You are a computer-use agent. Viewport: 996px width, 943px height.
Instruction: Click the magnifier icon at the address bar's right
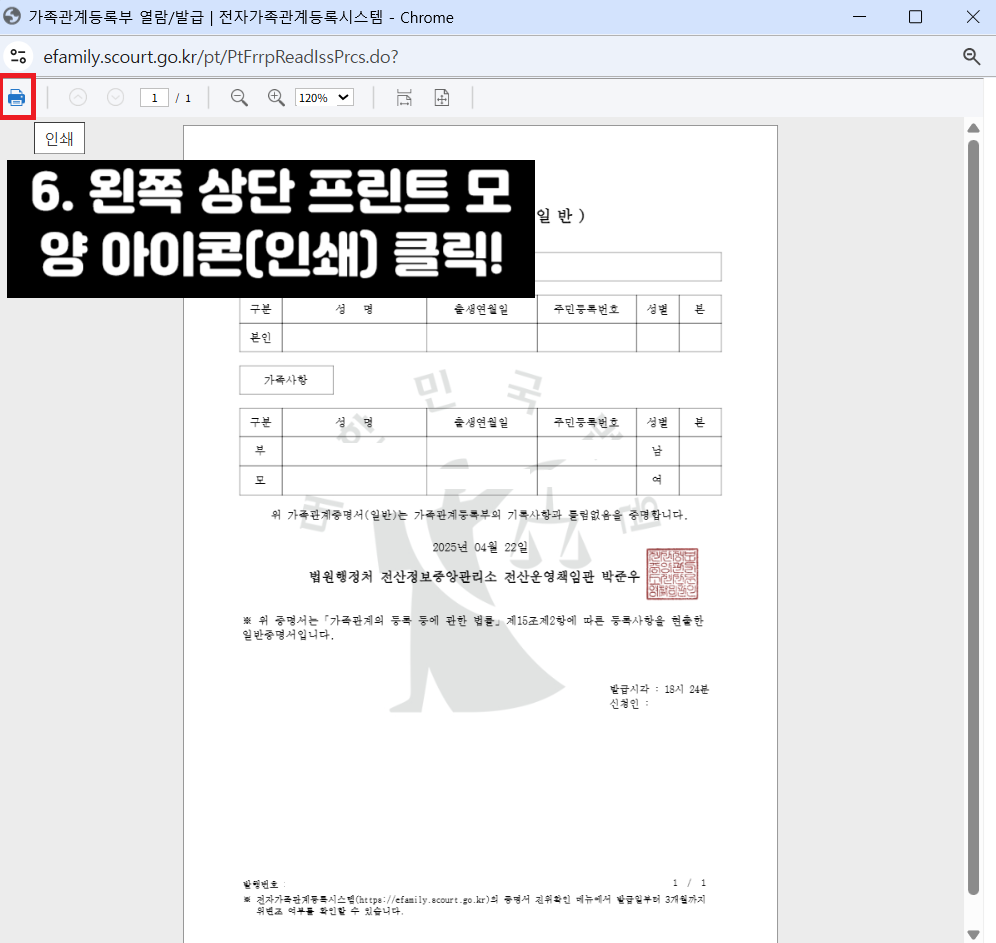(x=971, y=57)
